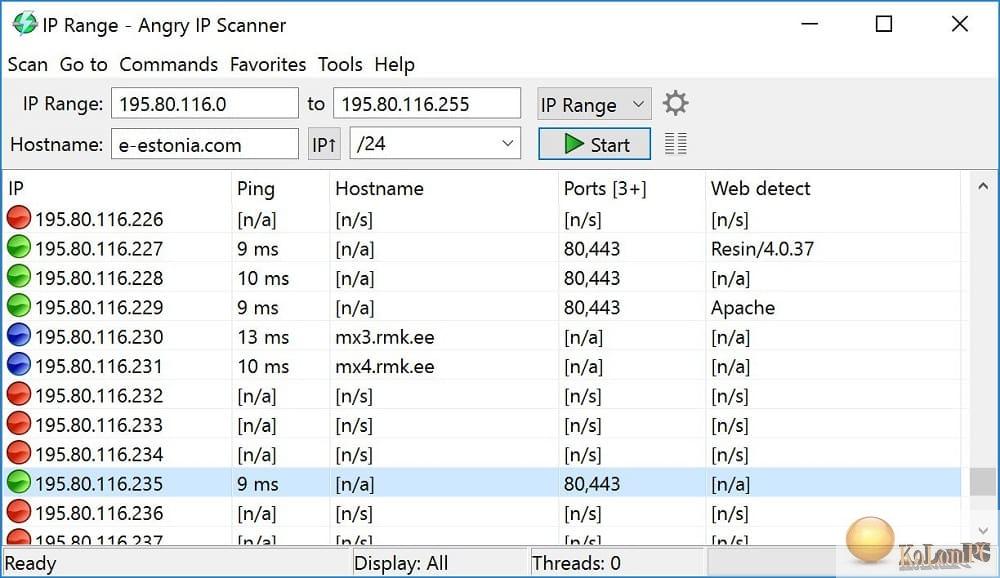Select the IP address 195.80.116.233

click(99, 424)
